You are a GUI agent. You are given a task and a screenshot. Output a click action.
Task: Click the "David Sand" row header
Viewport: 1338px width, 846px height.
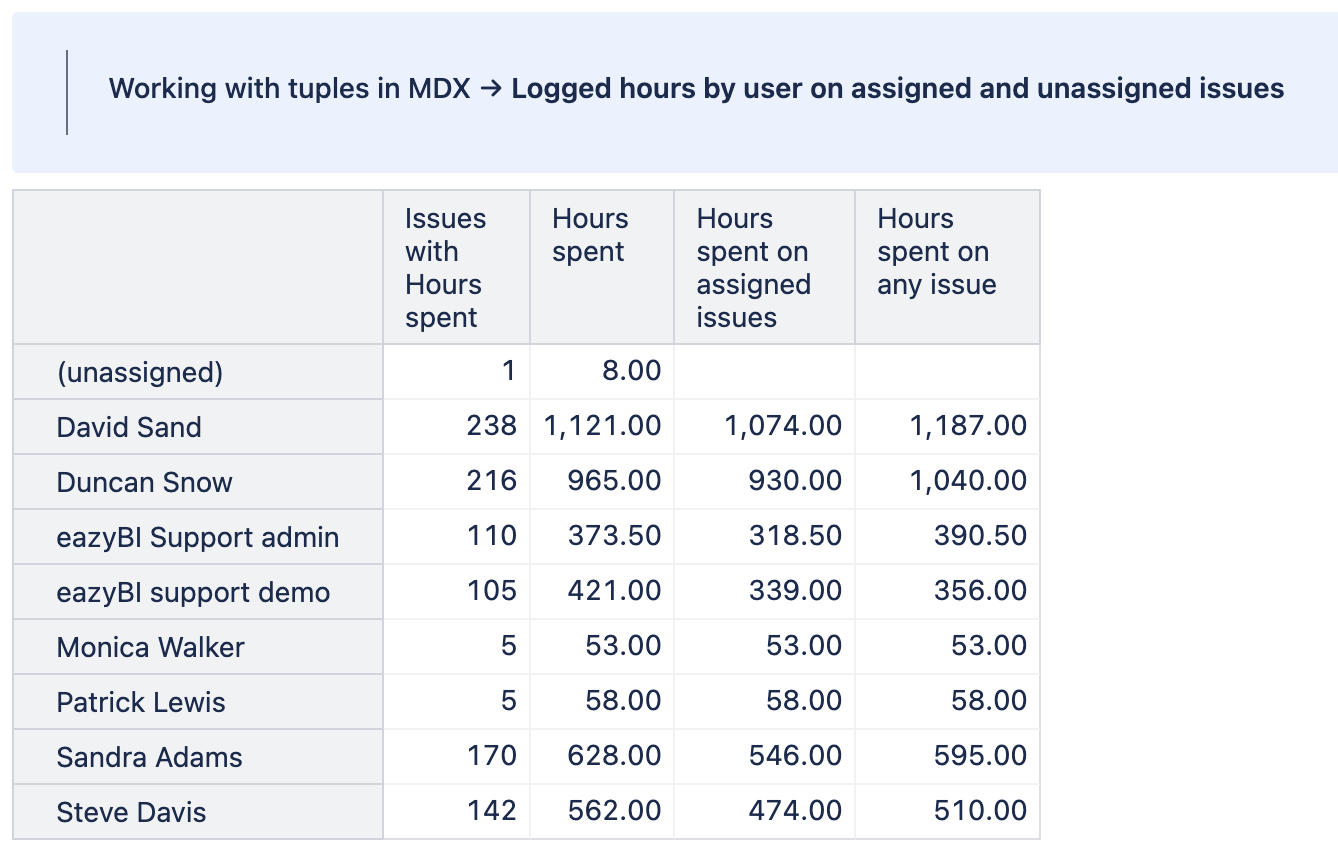[x=129, y=428]
